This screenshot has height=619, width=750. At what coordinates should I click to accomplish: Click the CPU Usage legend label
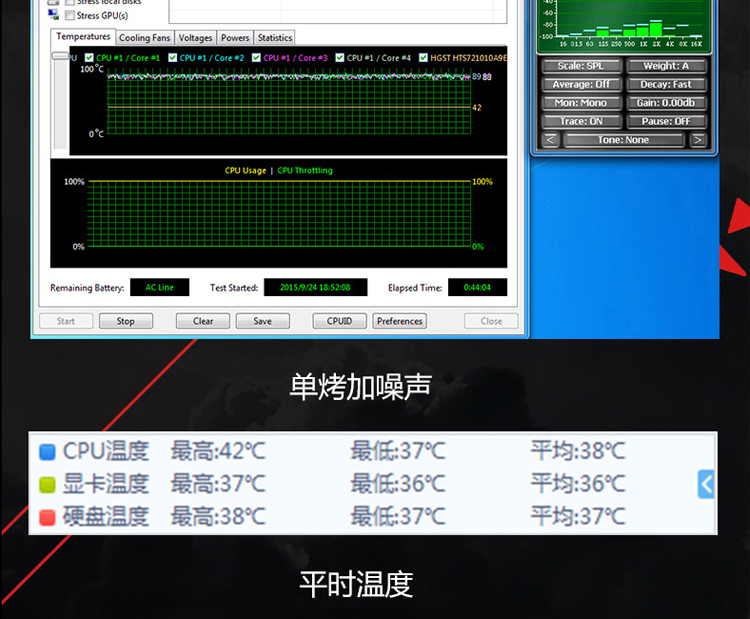pos(245,171)
